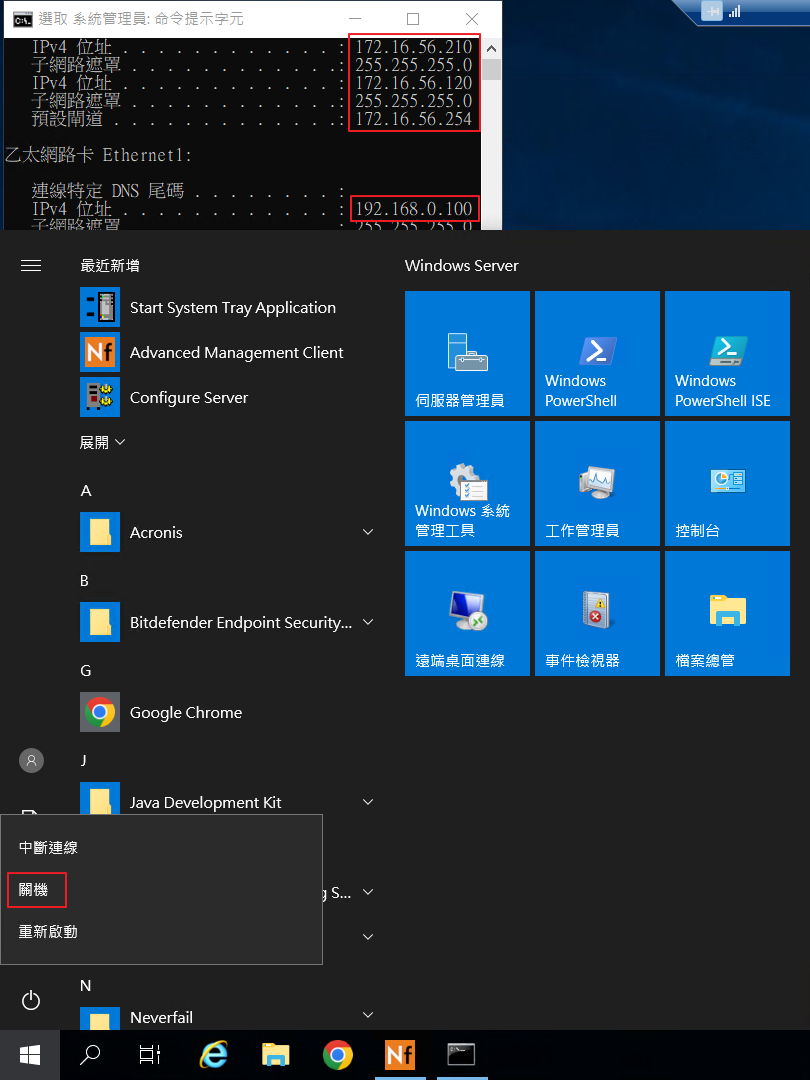
Task: Open the Acronis folder icon
Action: [x=100, y=532]
